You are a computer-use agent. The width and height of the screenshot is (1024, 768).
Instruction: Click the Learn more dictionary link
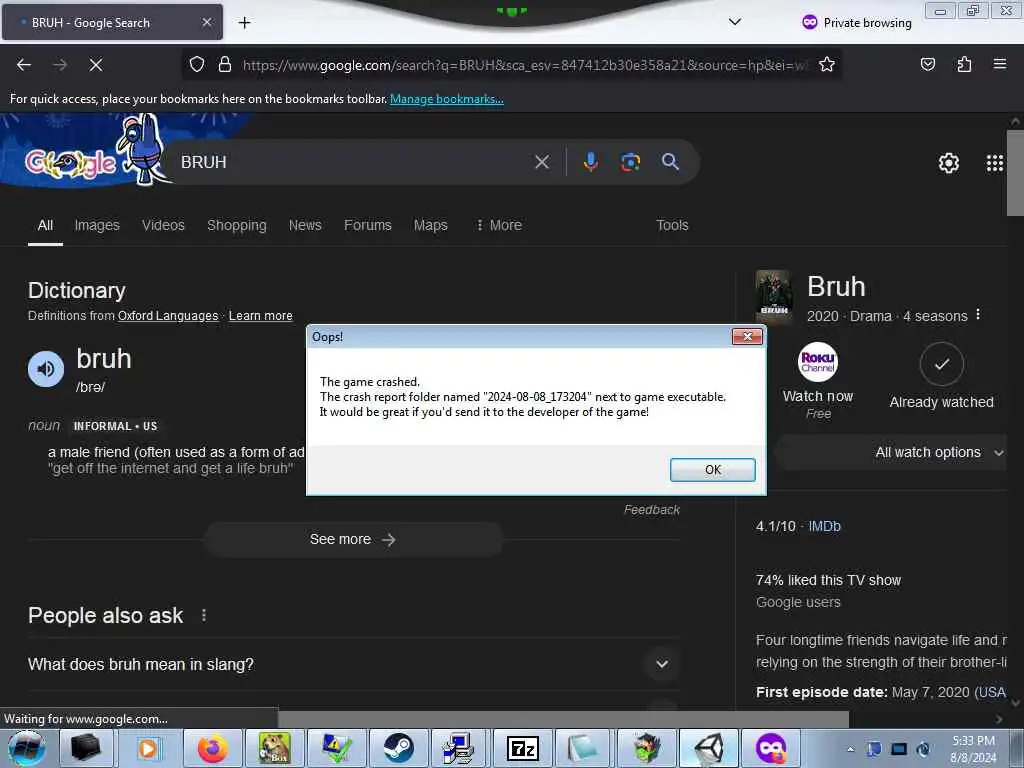click(261, 315)
